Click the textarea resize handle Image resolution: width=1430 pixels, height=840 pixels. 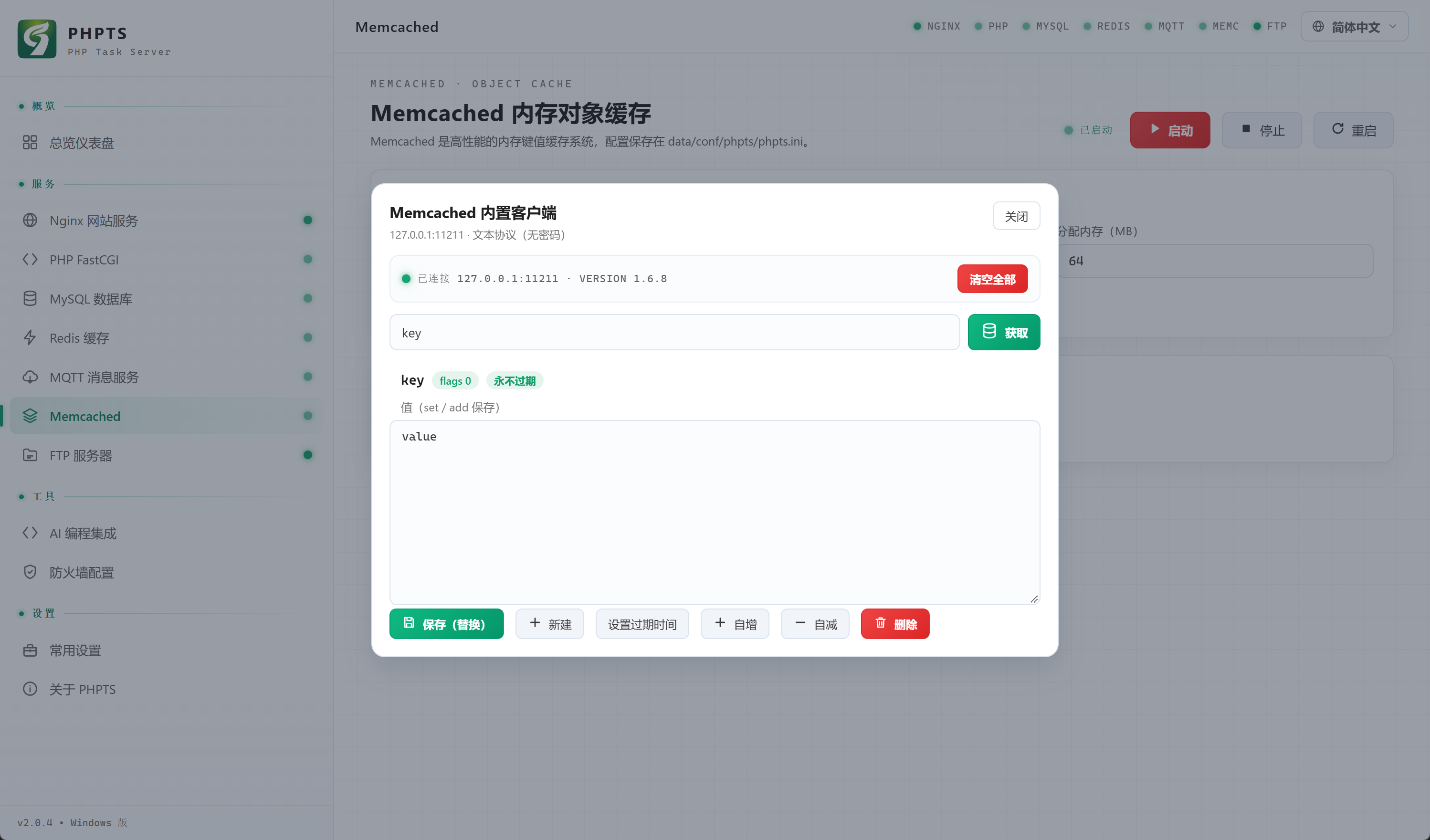tap(1034, 599)
